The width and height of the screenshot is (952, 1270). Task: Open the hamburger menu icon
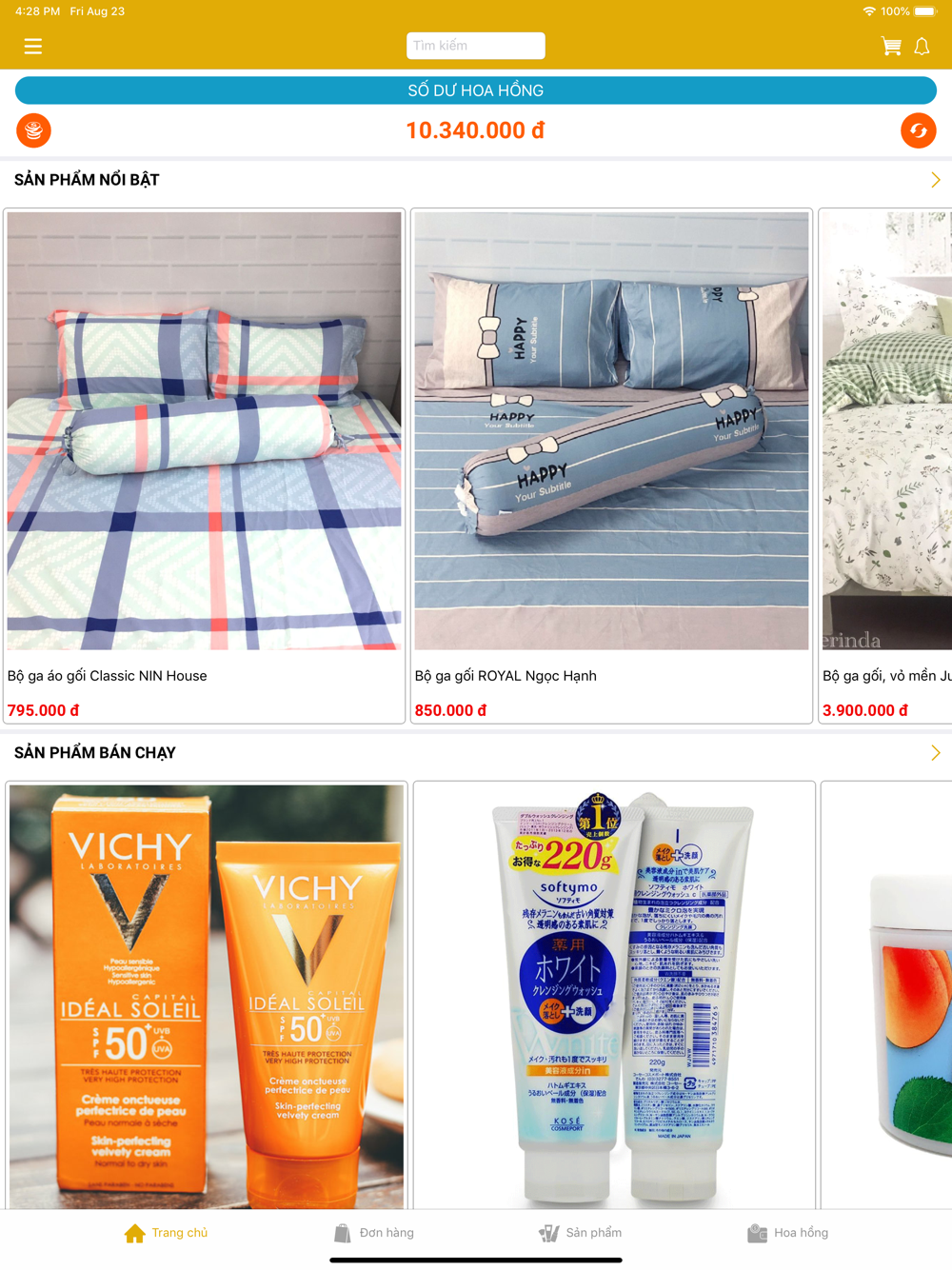pyautogui.click(x=33, y=46)
